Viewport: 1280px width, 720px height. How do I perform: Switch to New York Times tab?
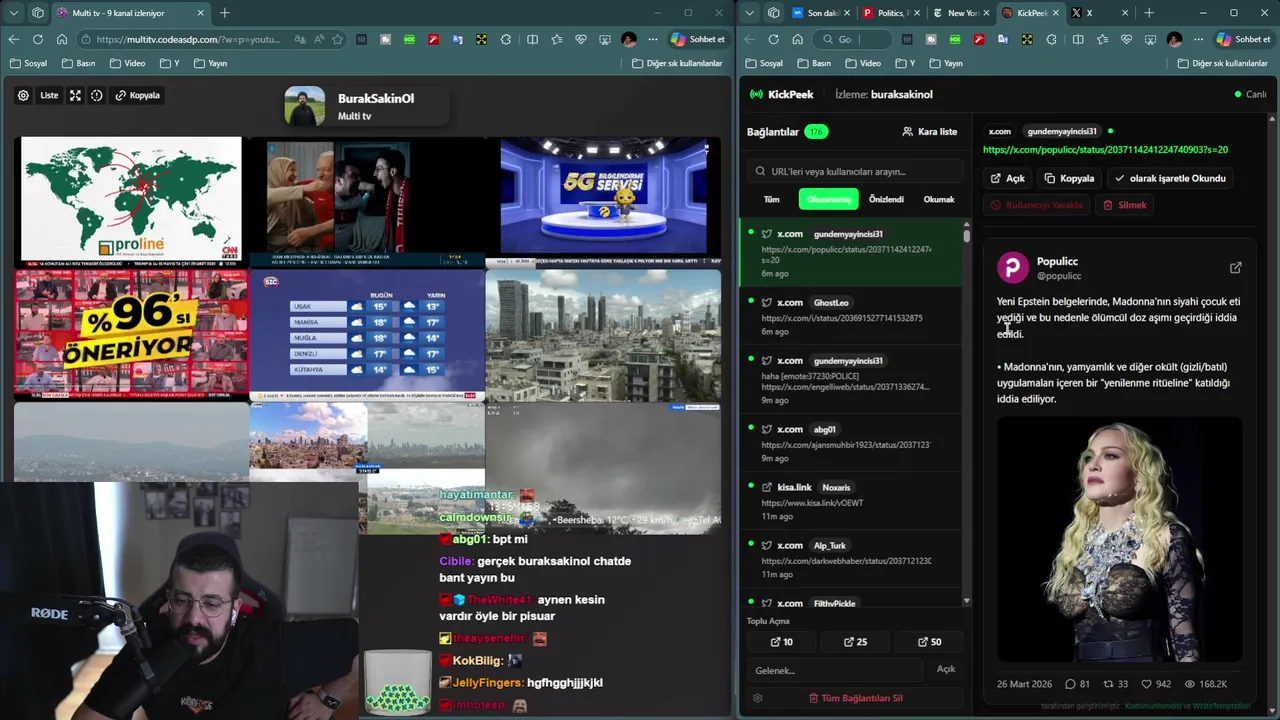click(959, 13)
